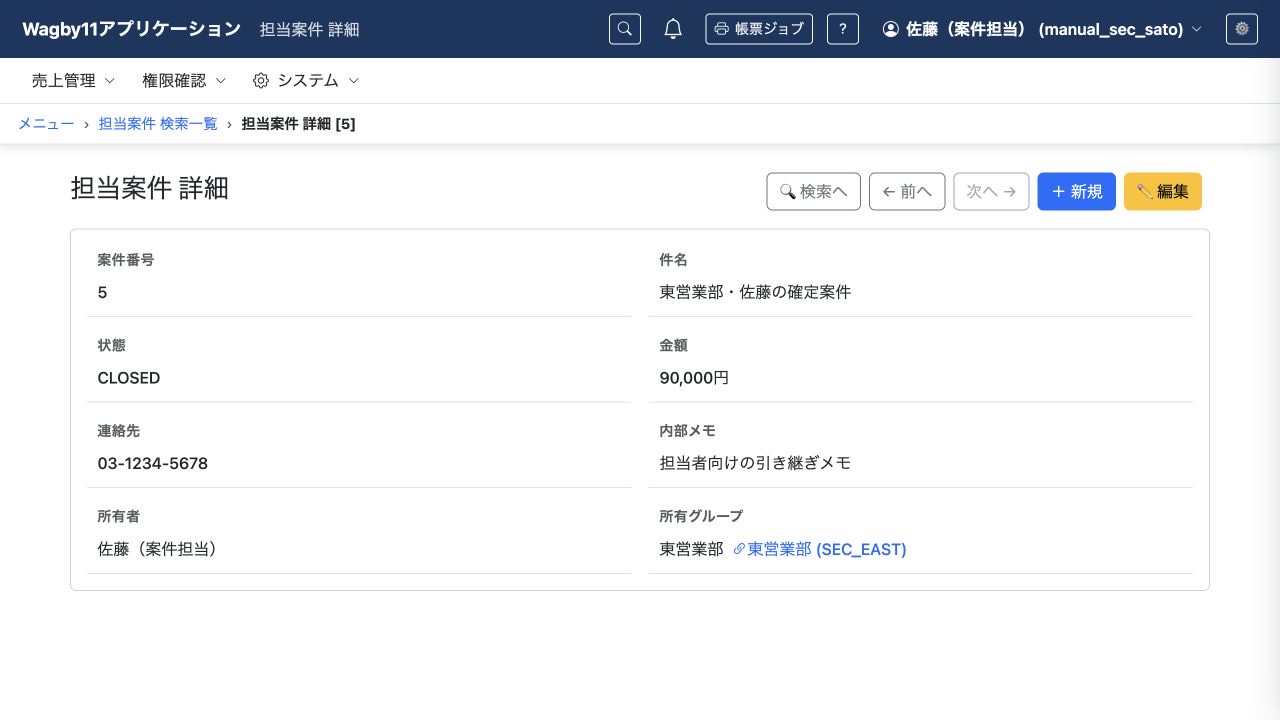
Task: Click the Wagby11アプリケーション title
Action: tap(132, 29)
